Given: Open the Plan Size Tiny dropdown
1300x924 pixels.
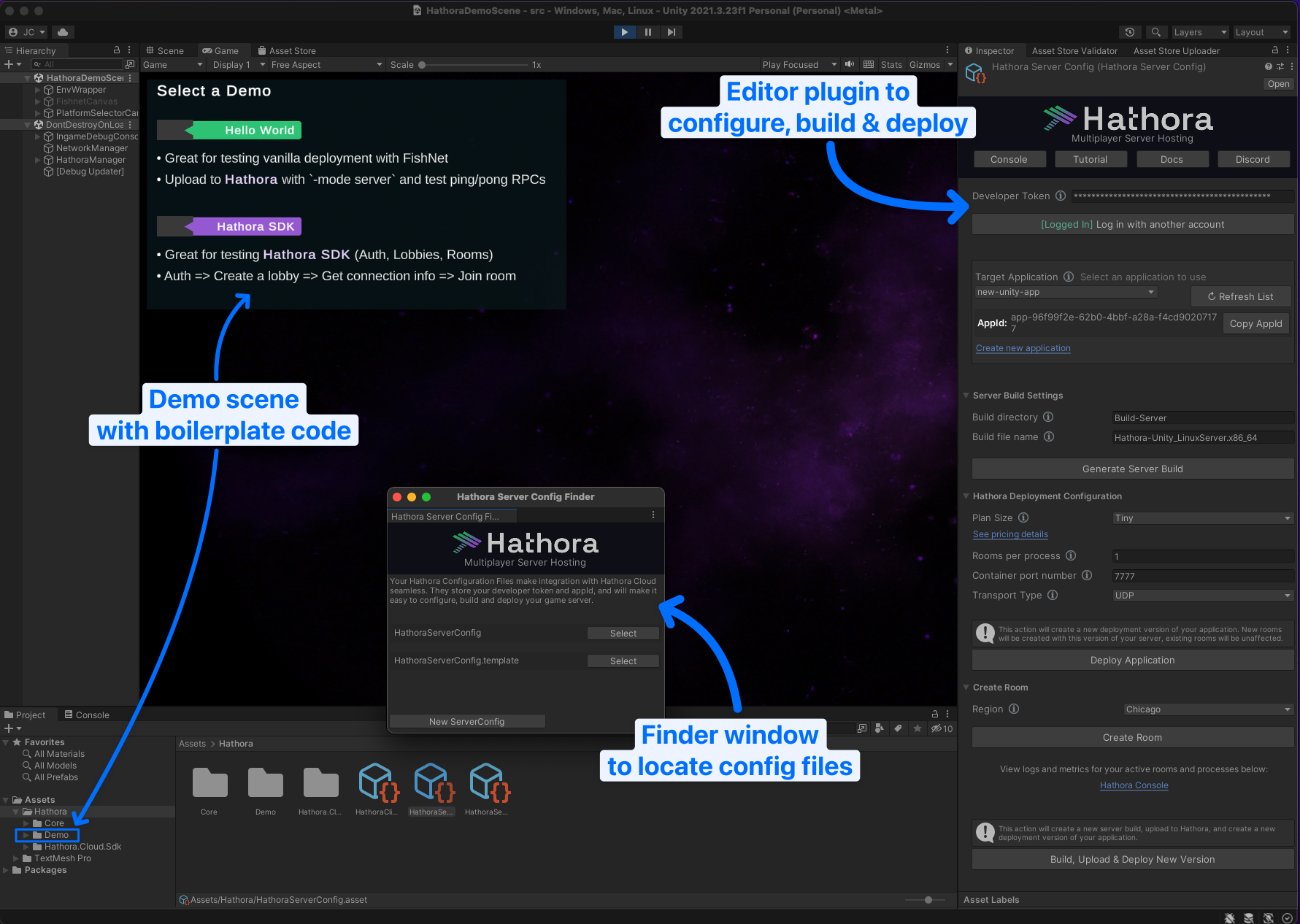Looking at the screenshot, I should click(x=1203, y=518).
